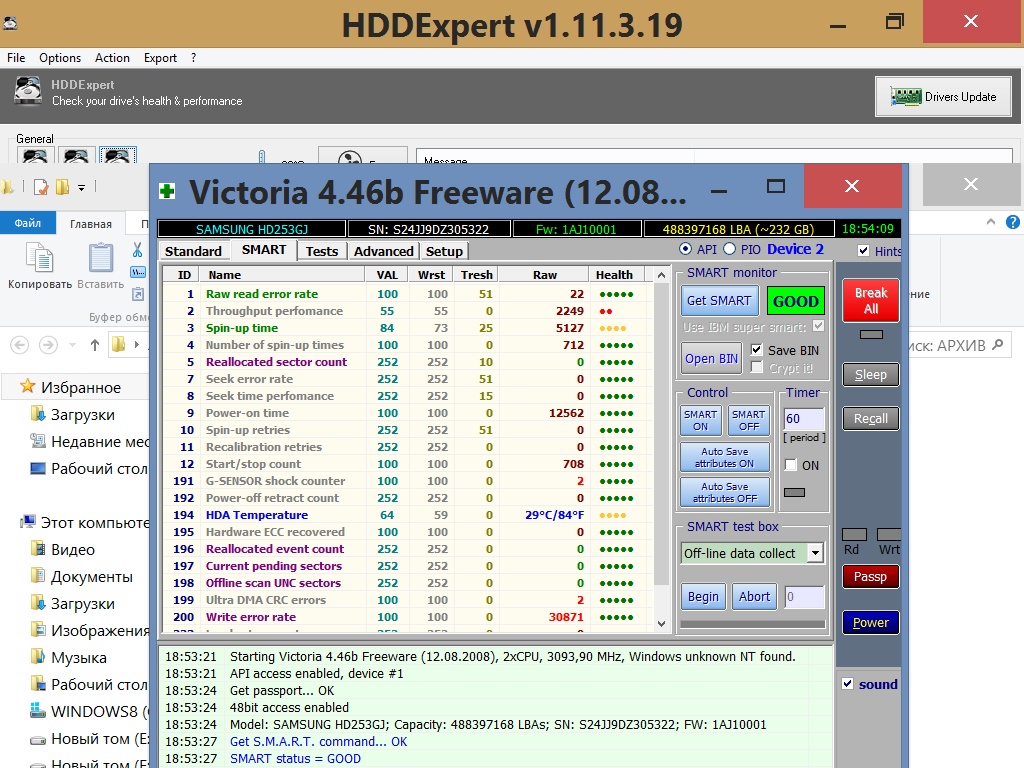Image resolution: width=1024 pixels, height=768 pixels.
Task: Select Этот компьютер in Explorer tree
Action: [86, 522]
